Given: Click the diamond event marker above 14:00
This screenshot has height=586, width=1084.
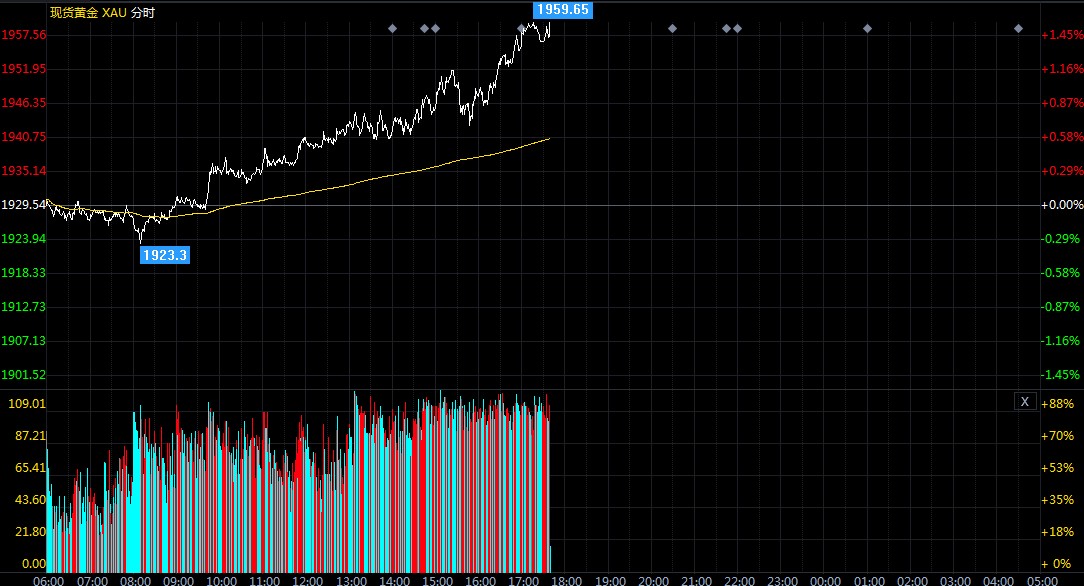Looking at the screenshot, I should click(x=393, y=28).
